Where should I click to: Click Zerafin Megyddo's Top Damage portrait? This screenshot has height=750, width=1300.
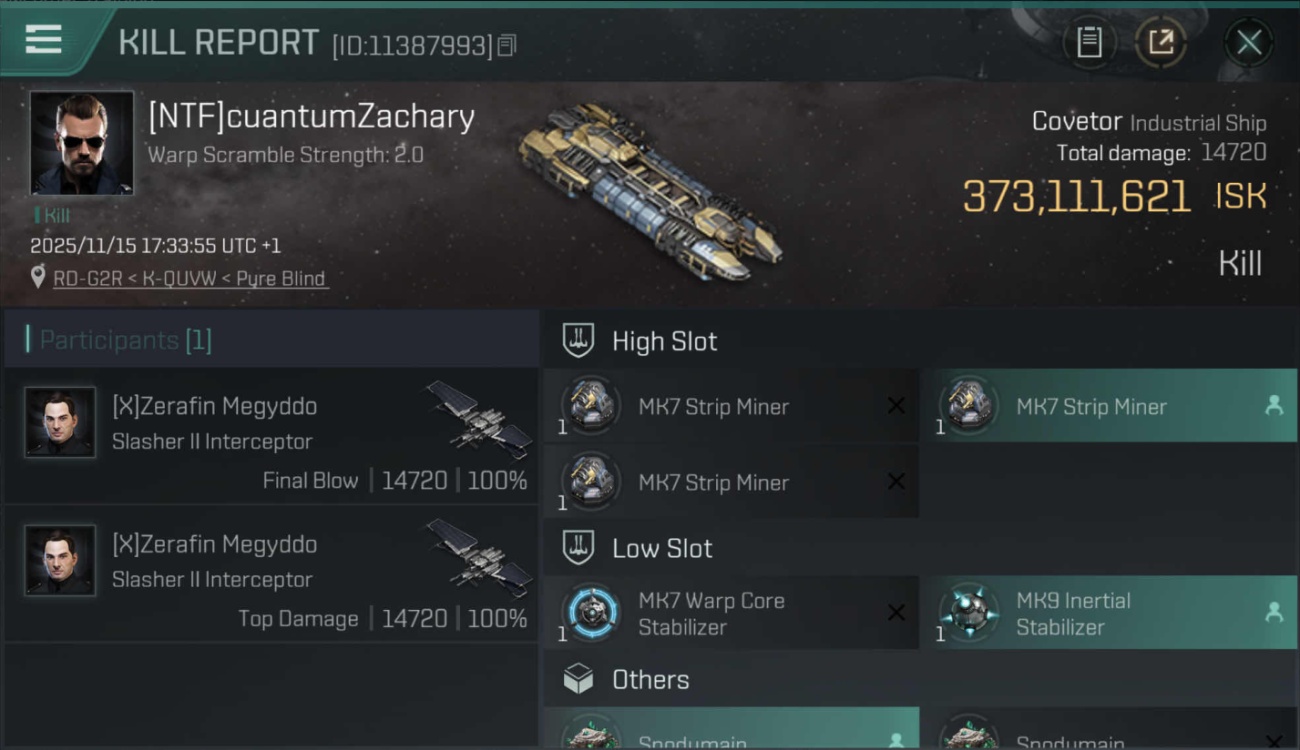click(60, 561)
